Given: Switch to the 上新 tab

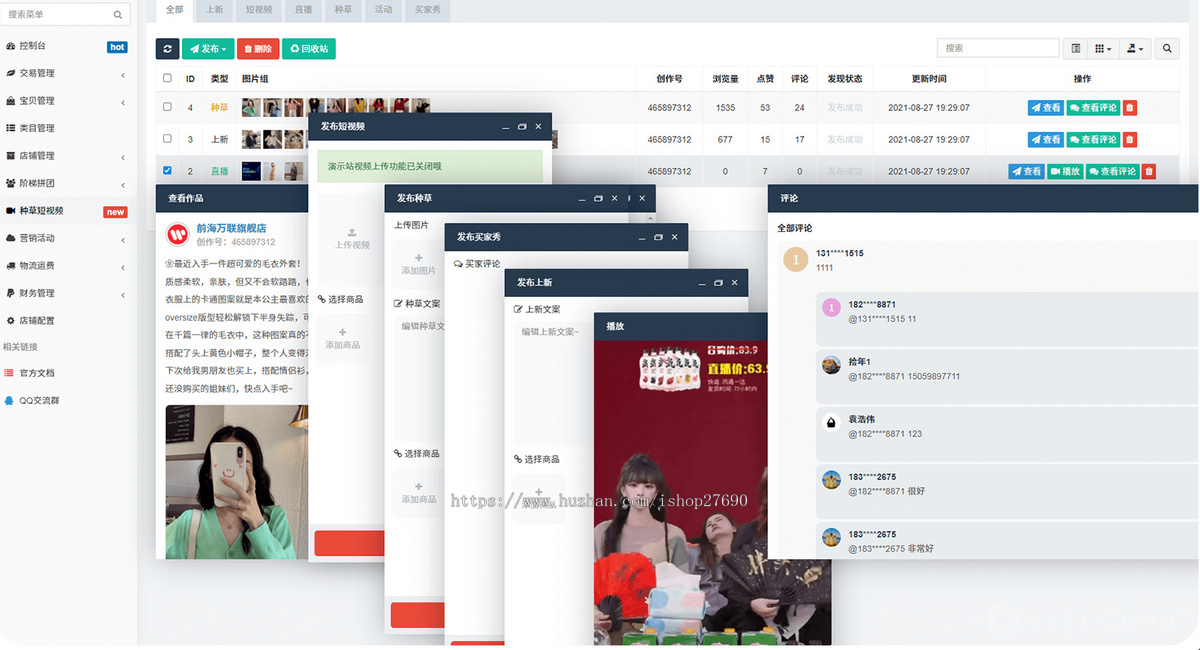Looking at the screenshot, I should [x=215, y=10].
